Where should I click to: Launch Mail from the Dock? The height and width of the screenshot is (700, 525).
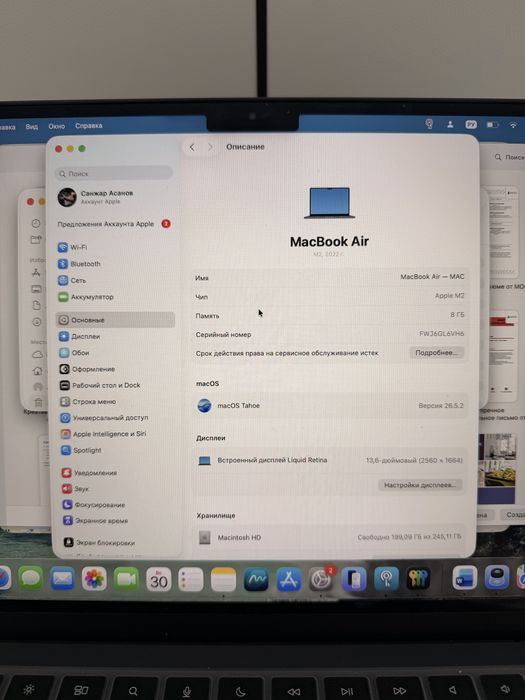[x=62, y=579]
